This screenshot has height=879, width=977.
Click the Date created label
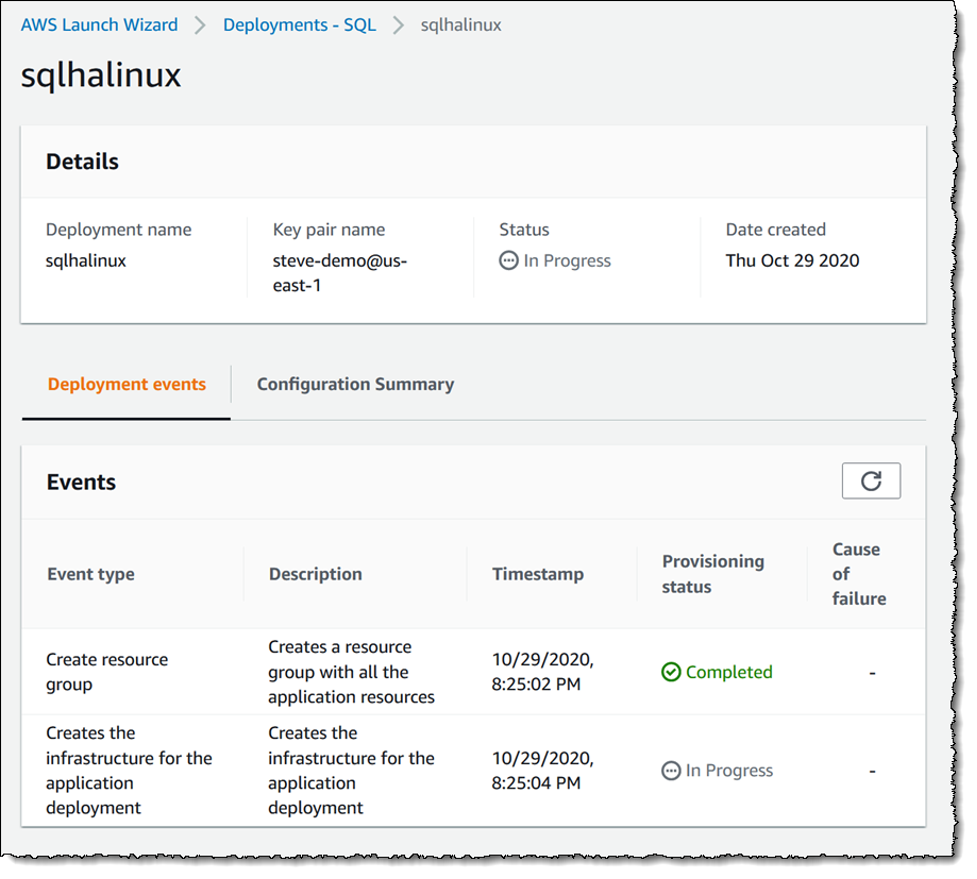(x=776, y=229)
